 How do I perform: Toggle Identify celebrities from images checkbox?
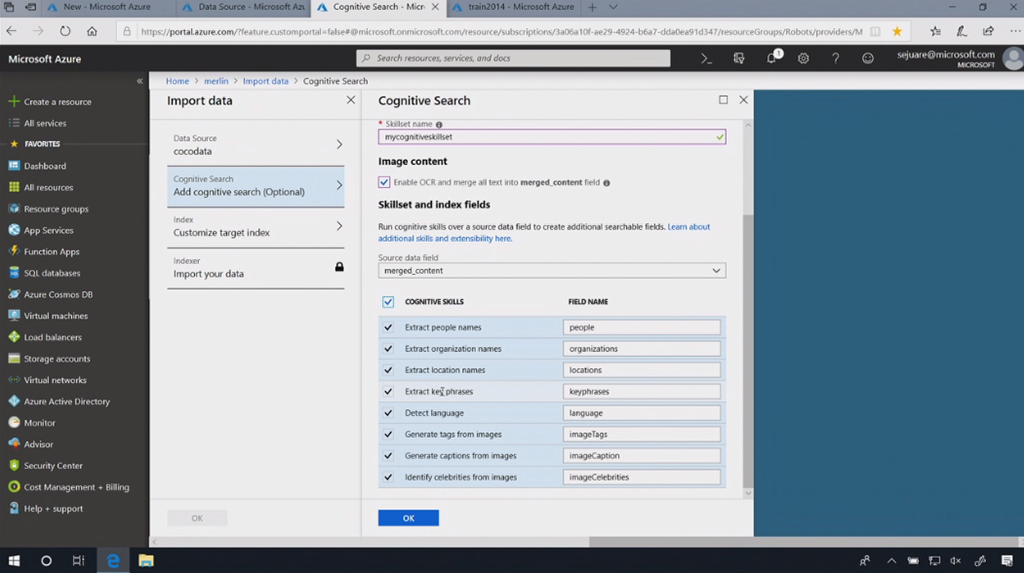pyautogui.click(x=388, y=478)
